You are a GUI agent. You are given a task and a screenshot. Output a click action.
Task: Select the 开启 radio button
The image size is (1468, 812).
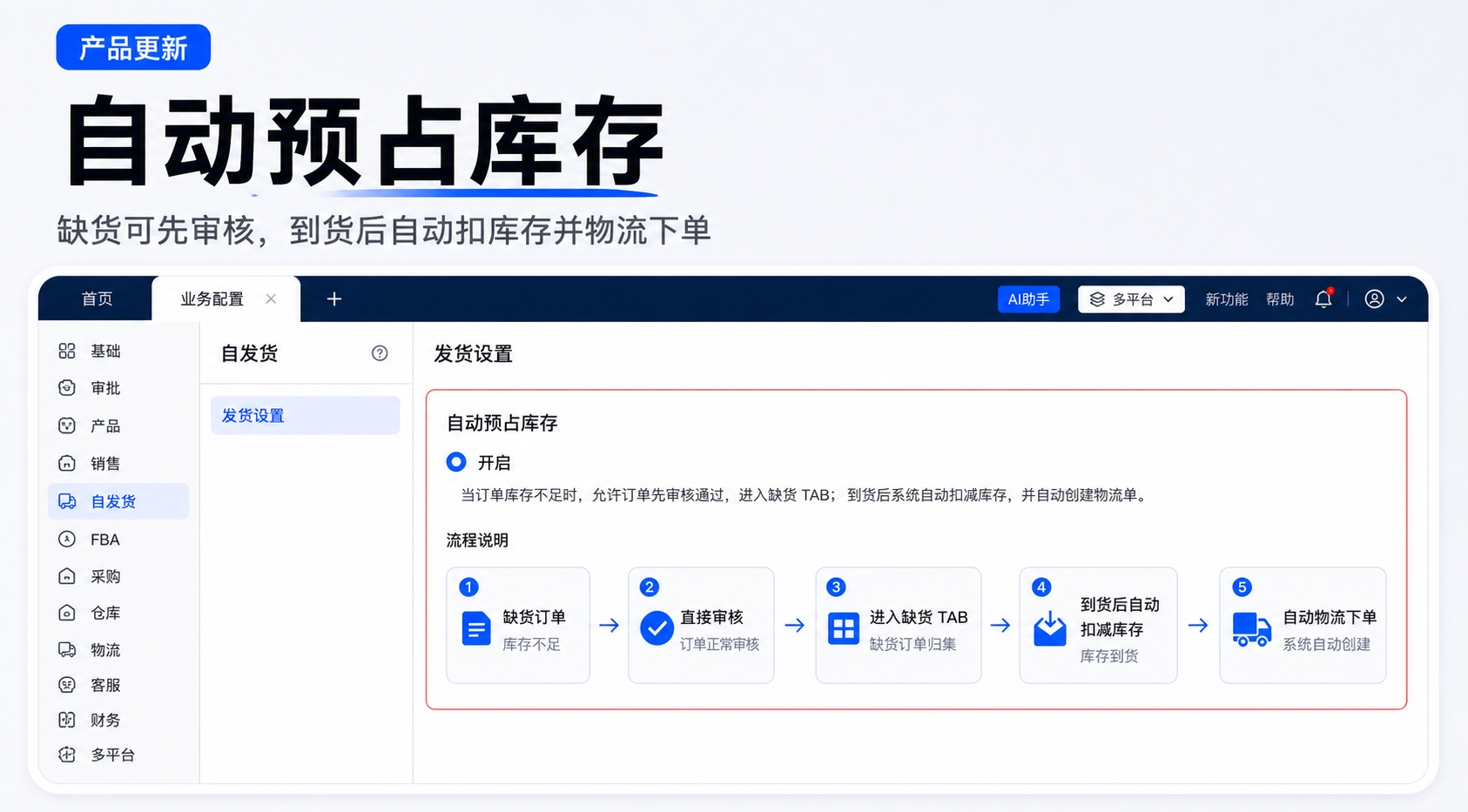click(456, 462)
